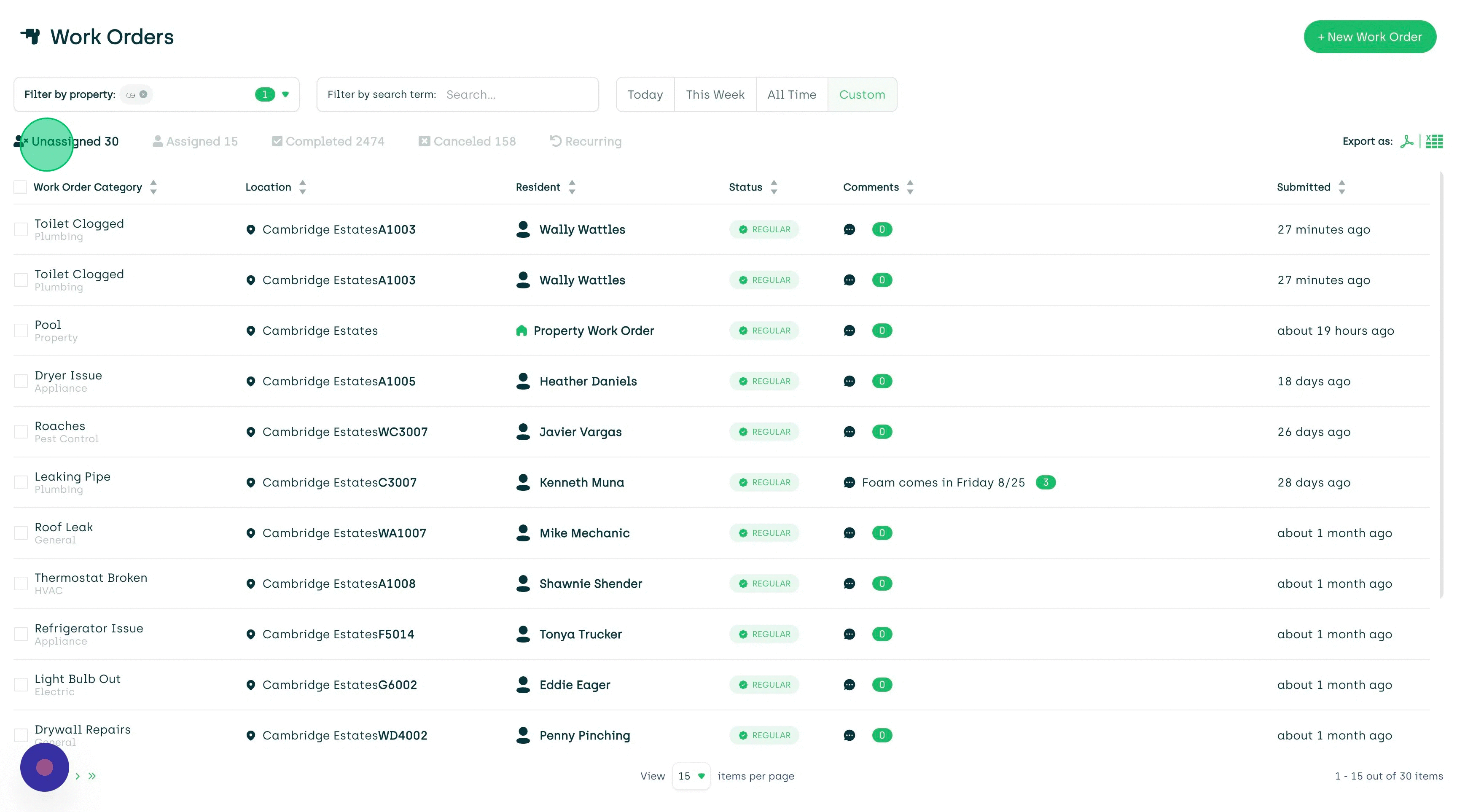
Task: Export work orders as spreadsheet
Action: point(1434,141)
